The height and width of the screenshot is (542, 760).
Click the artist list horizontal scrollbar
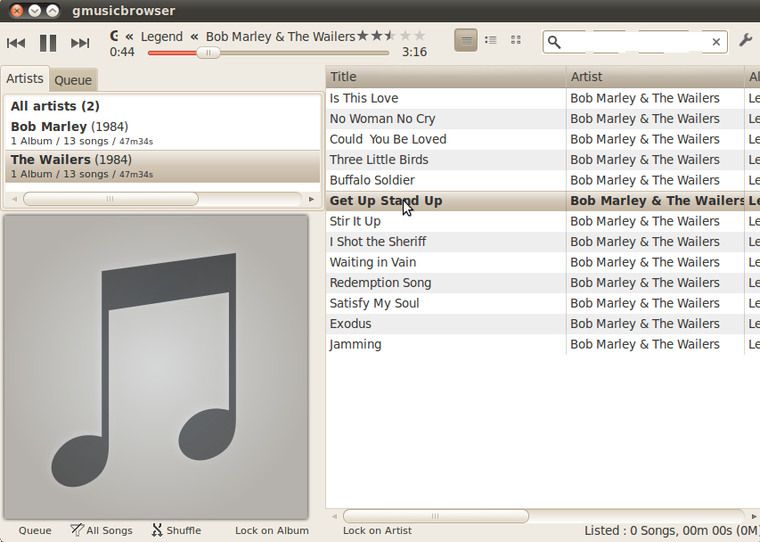tap(111, 199)
